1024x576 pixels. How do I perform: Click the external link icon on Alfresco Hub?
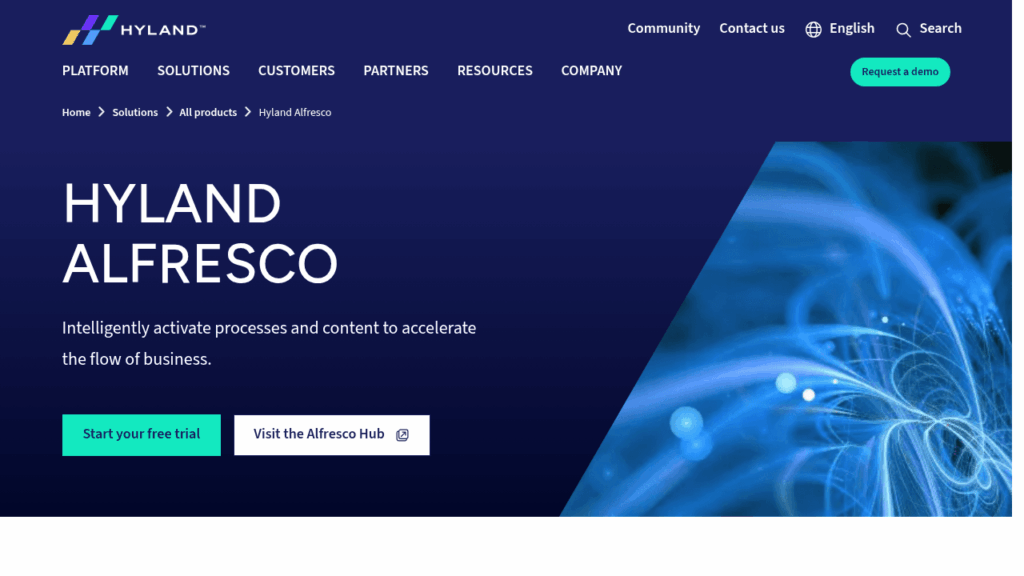[402, 435]
